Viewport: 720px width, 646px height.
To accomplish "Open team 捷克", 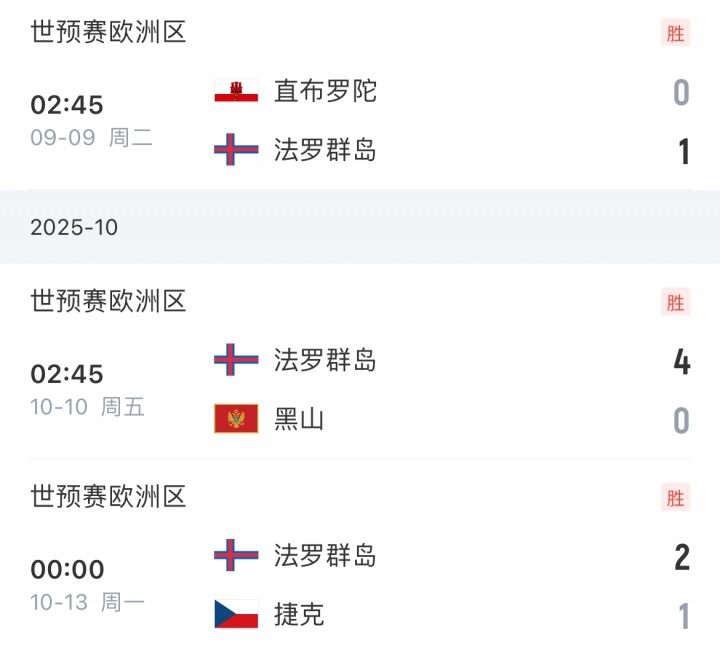I will (x=299, y=614).
